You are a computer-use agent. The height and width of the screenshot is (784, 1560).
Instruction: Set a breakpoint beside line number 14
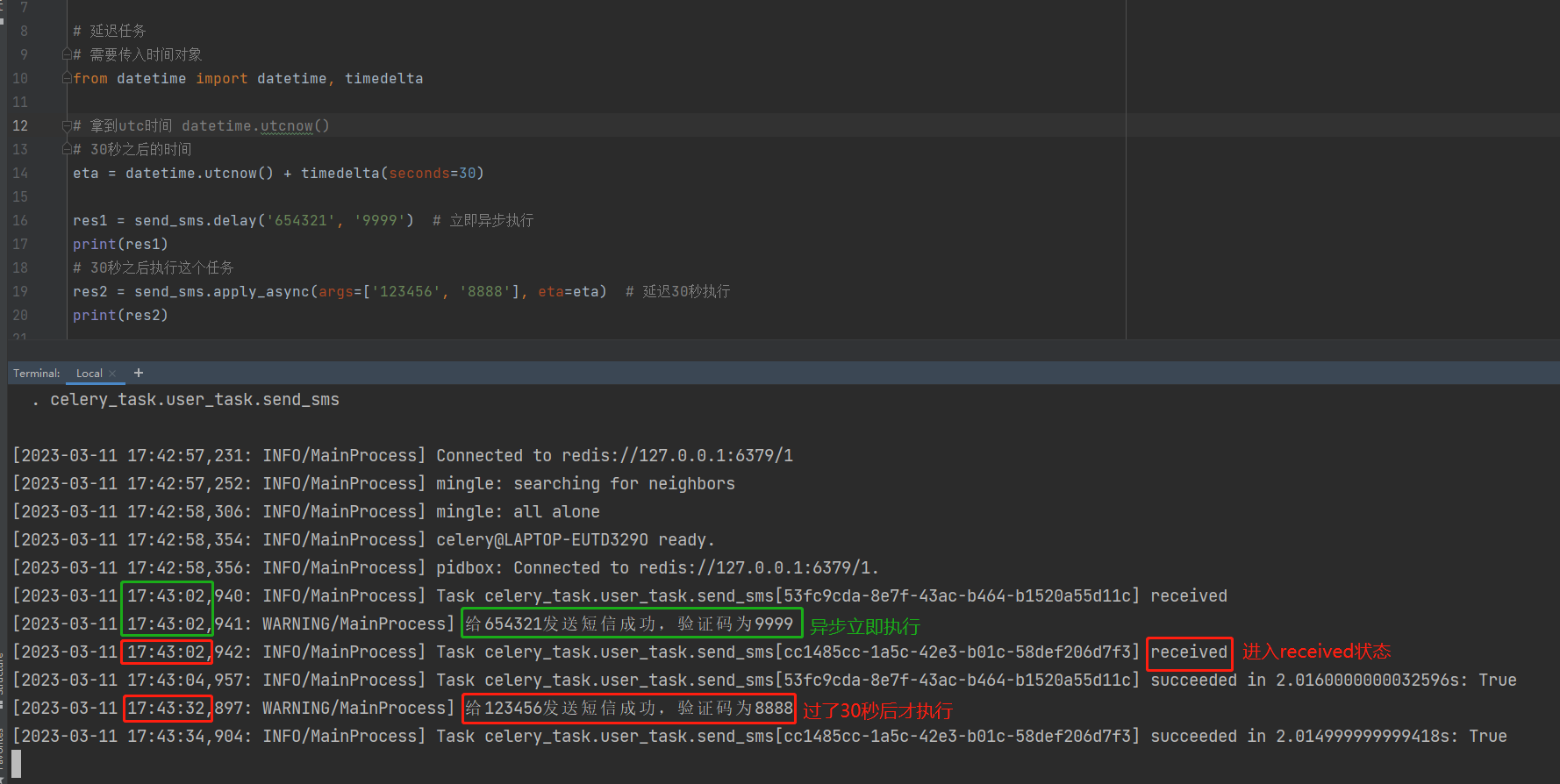point(20,173)
